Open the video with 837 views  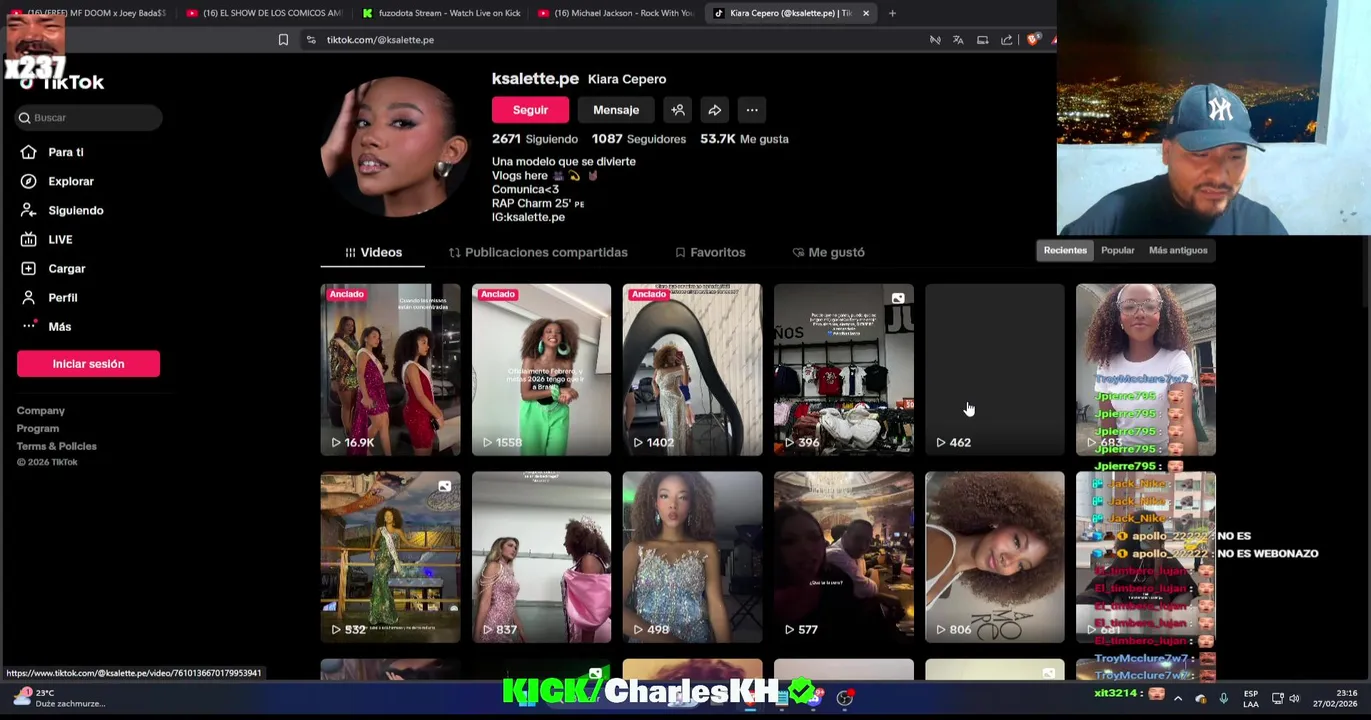coord(541,557)
